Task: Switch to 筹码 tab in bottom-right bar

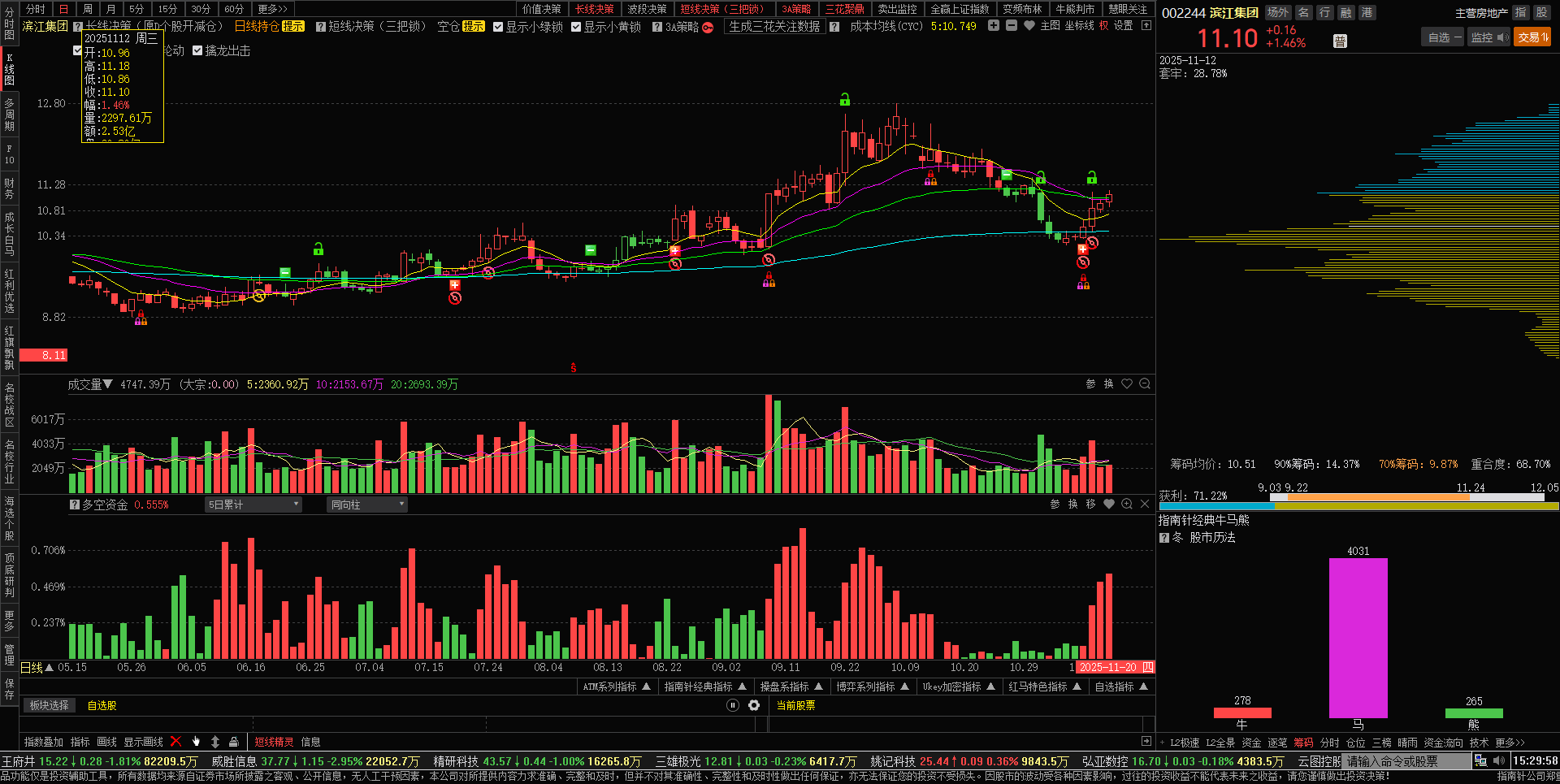Action: (x=1303, y=743)
